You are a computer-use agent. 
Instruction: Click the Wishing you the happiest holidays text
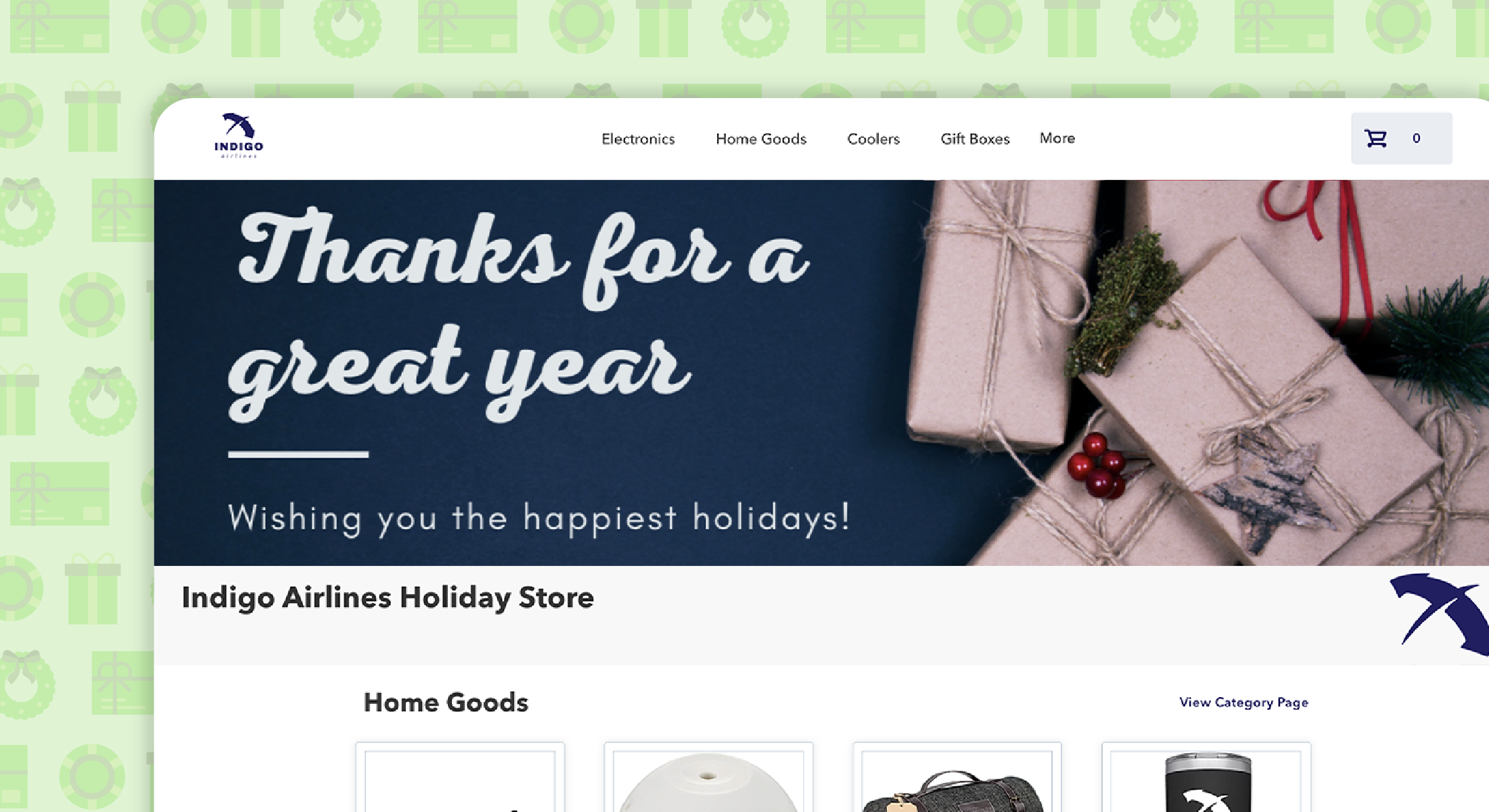(539, 519)
